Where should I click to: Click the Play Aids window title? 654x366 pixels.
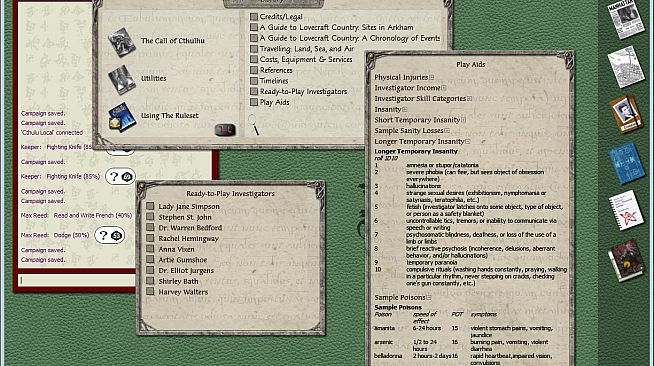pyautogui.click(x=470, y=64)
